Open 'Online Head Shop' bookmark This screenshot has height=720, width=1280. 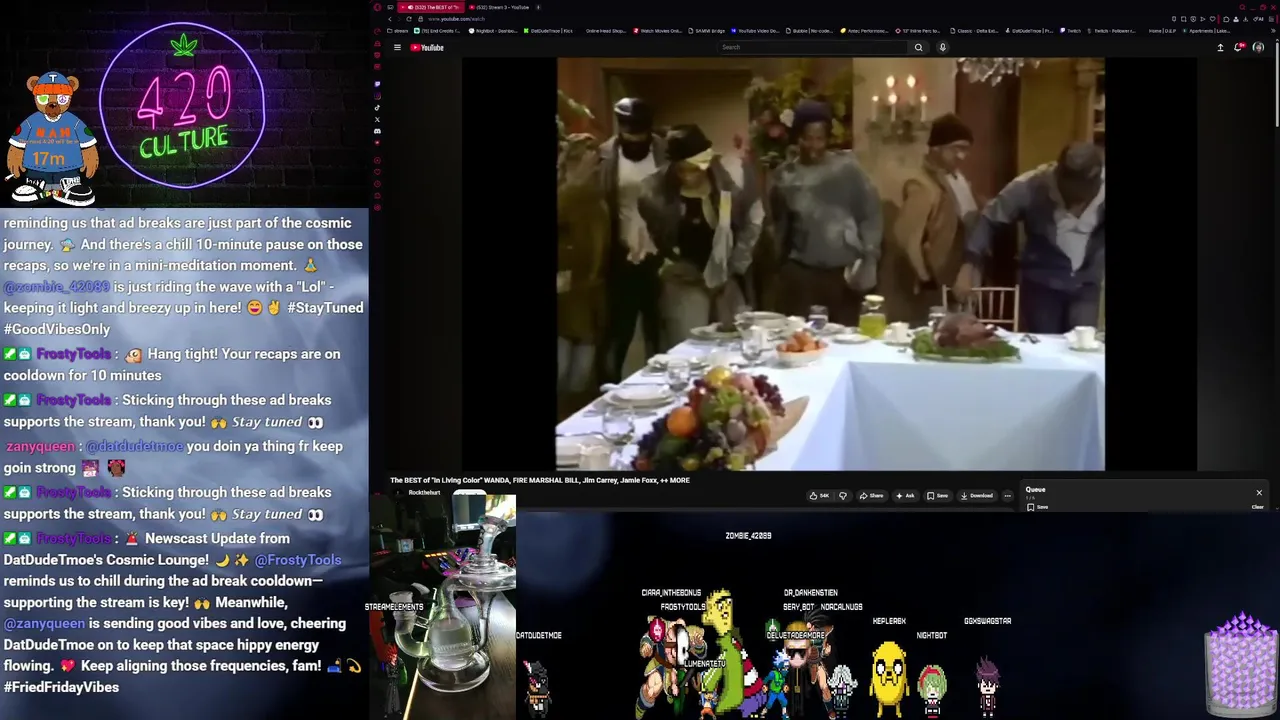pyautogui.click(x=605, y=31)
